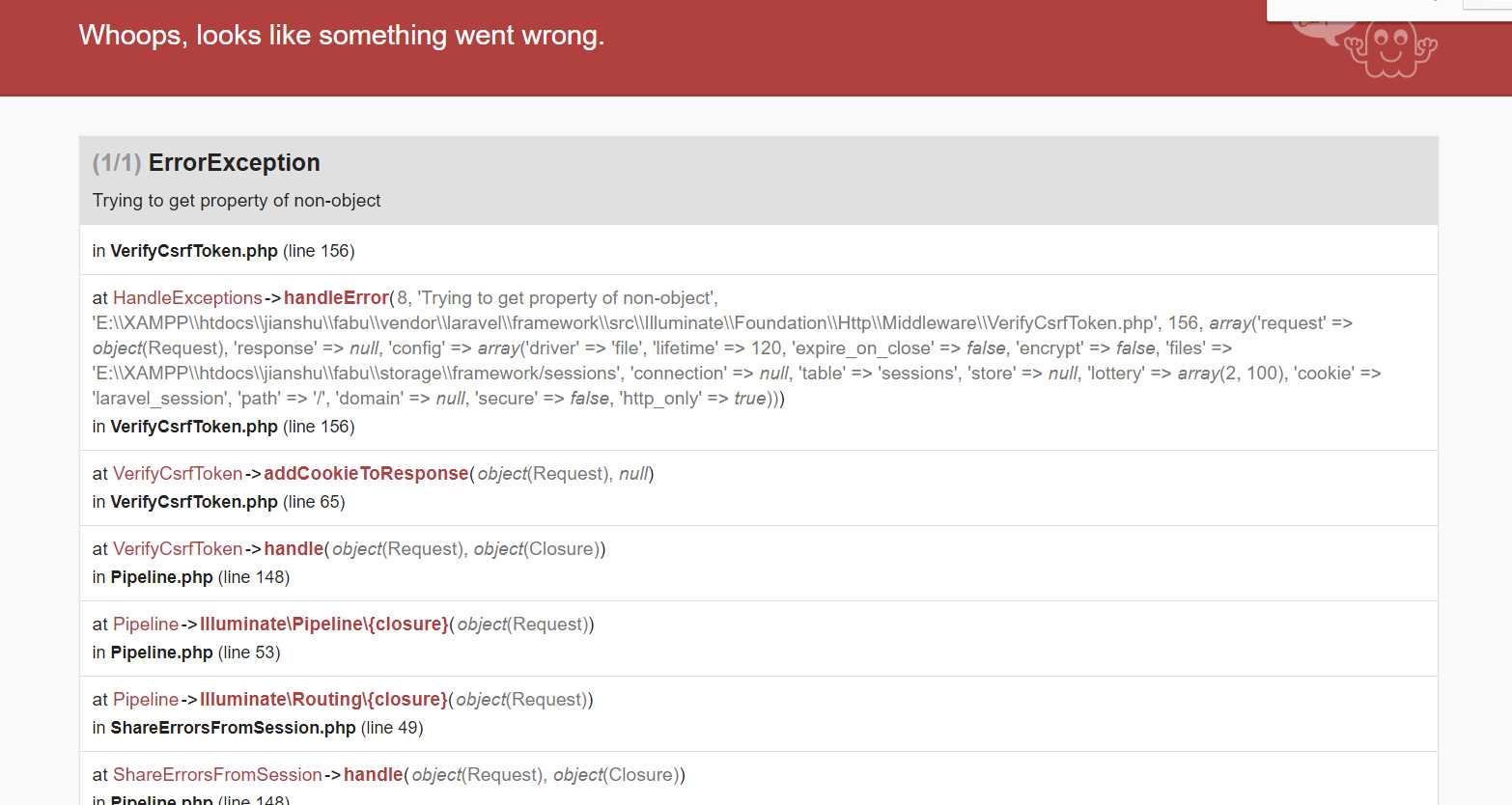1512x805 pixels.
Task: Click the storage framework/sessions path string
Action: (x=357, y=374)
